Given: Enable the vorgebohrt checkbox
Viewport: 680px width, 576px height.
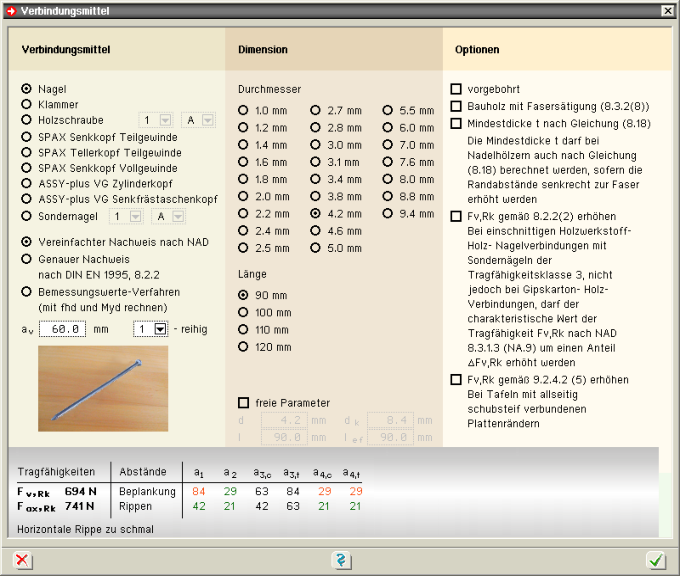Looking at the screenshot, I should pyautogui.click(x=457, y=89).
